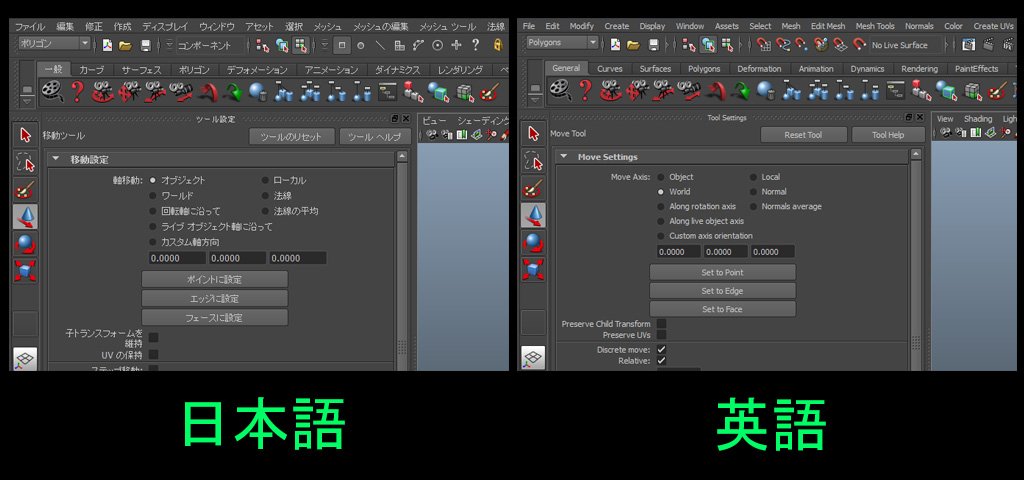
Task: Open shelf options arrow in Japanese window
Action: [x=27, y=103]
